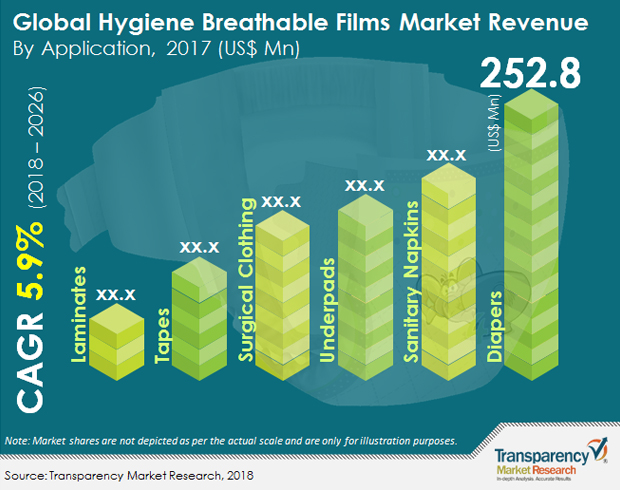Screen dimensions: 620x490
Task: Click the Diapers vertical label
Action: [x=494, y=327]
